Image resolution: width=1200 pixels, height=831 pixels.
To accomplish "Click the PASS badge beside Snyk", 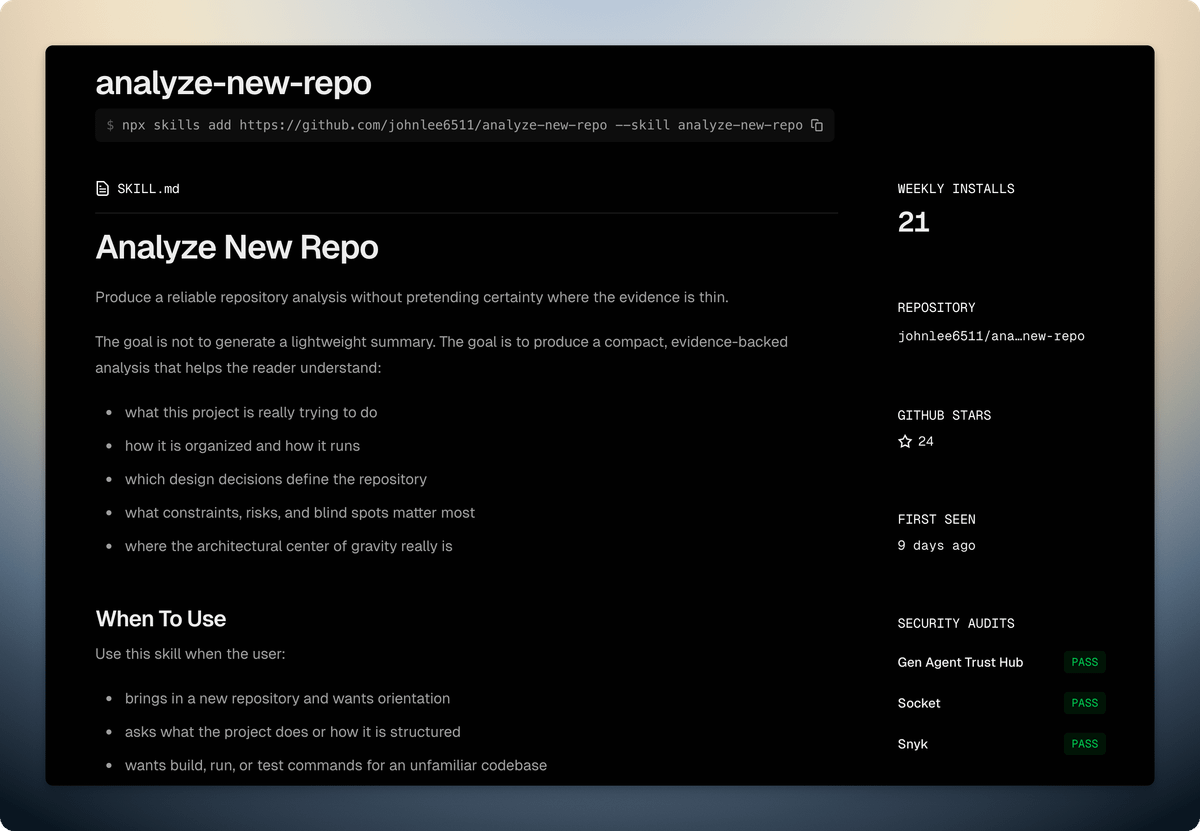I will [1084, 744].
